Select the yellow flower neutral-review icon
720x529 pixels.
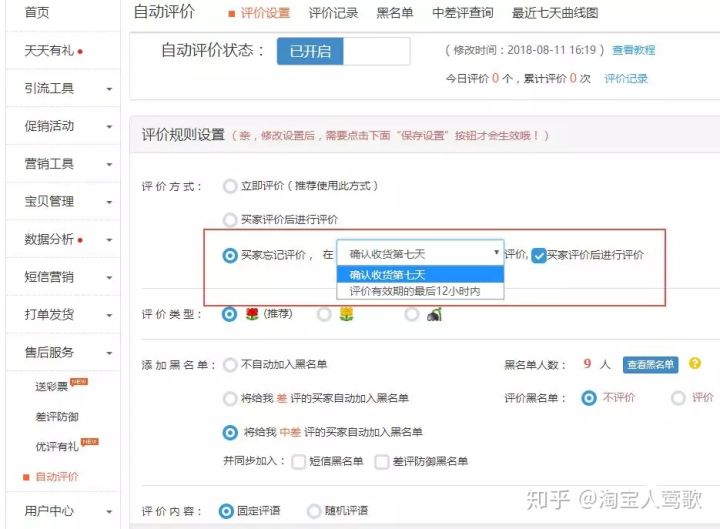(x=347, y=314)
